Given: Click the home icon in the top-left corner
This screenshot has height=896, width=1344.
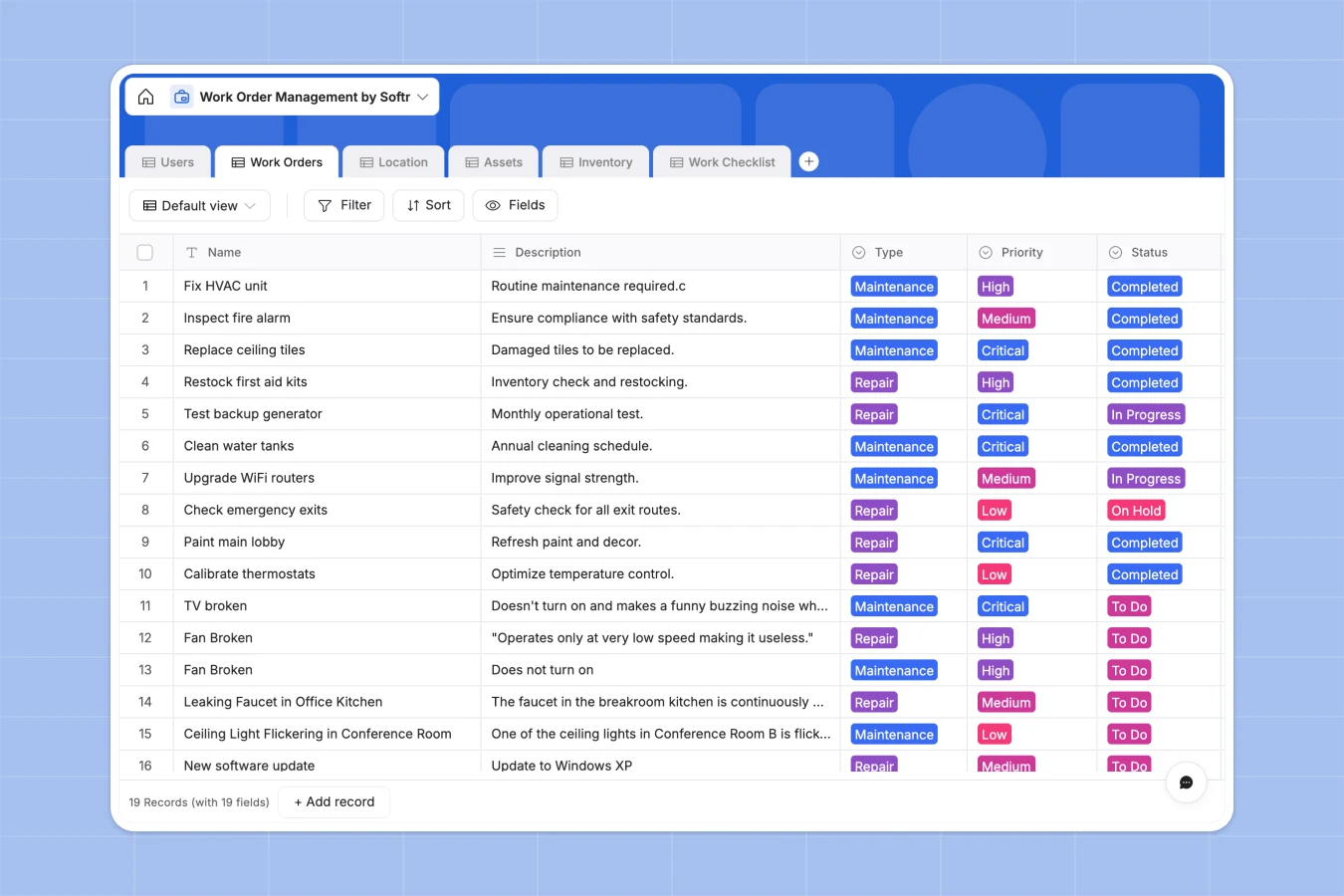Looking at the screenshot, I should [x=145, y=97].
